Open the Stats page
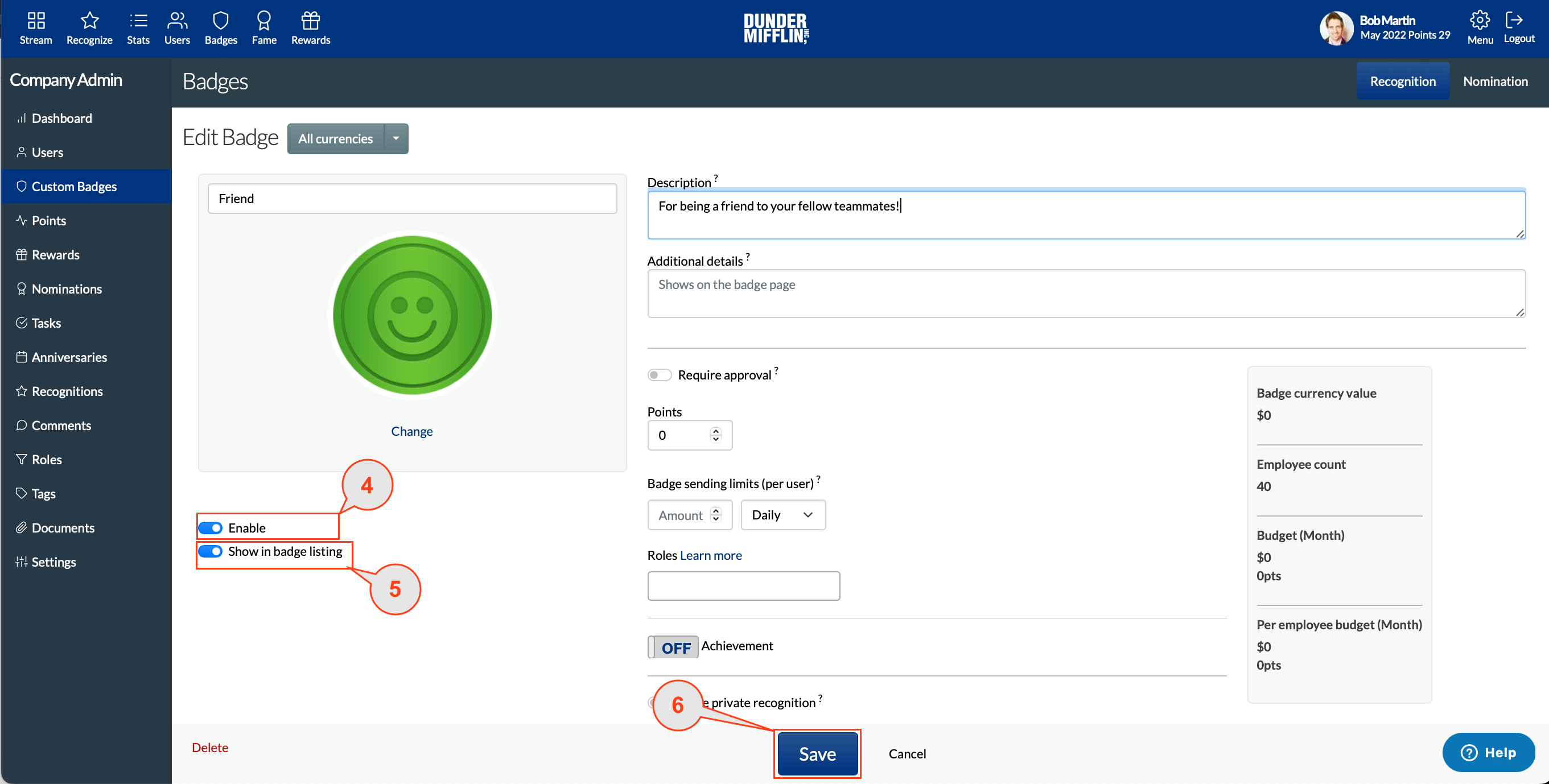 tap(138, 27)
